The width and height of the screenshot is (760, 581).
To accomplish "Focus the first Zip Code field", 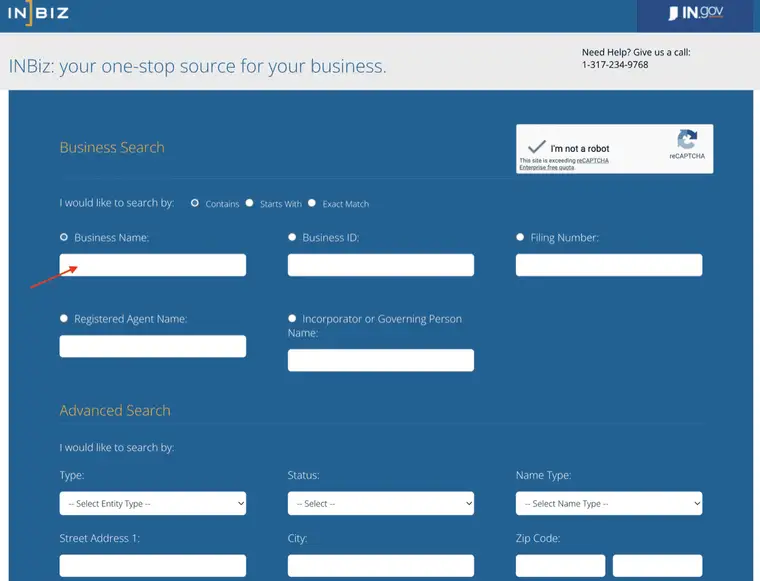I will 560,566.
